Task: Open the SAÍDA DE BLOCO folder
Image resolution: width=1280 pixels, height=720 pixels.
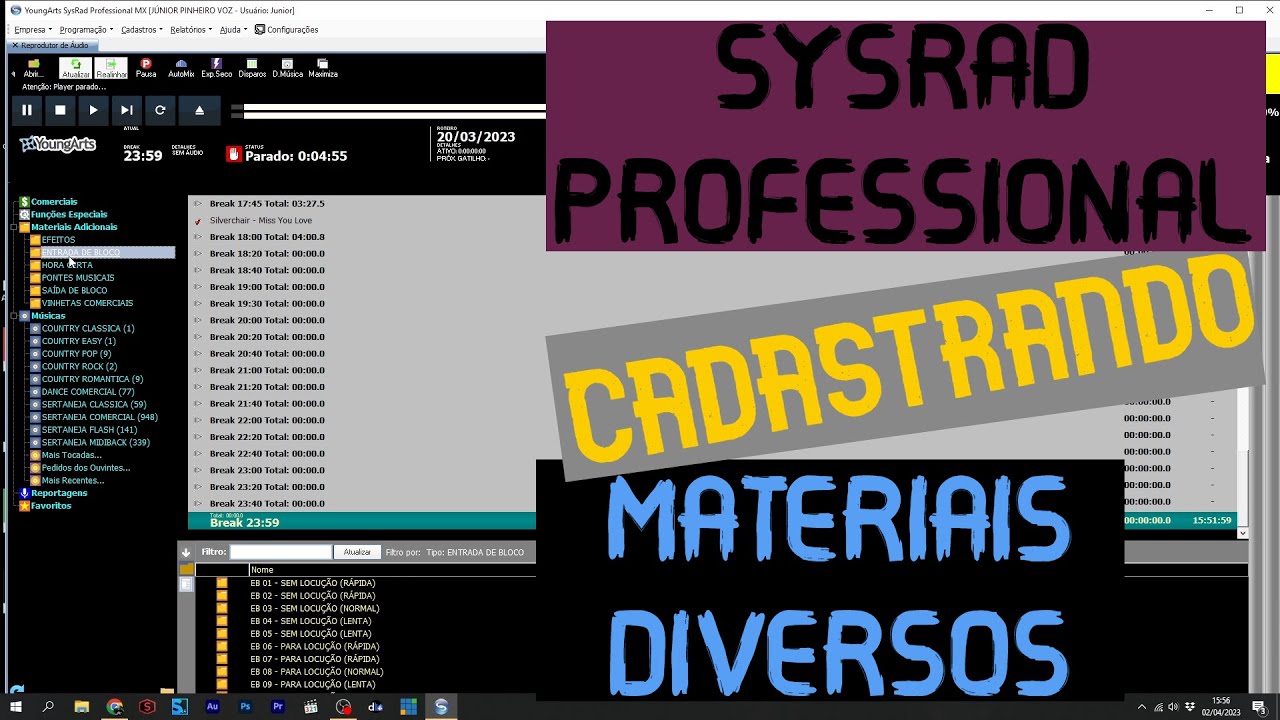Action: coord(74,291)
